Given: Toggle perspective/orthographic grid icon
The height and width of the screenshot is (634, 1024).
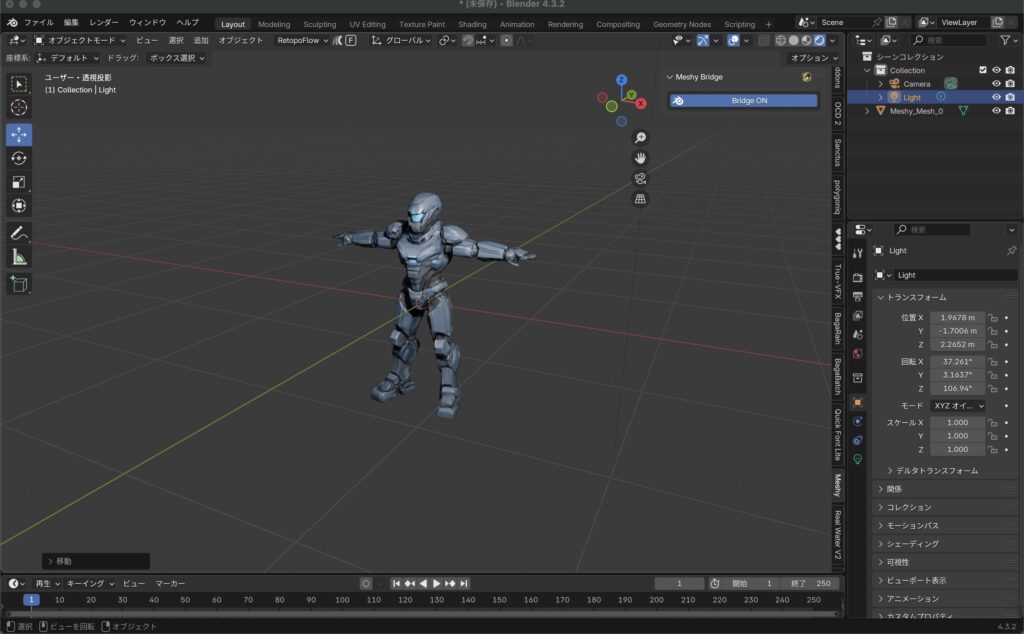Looking at the screenshot, I should pos(640,198).
